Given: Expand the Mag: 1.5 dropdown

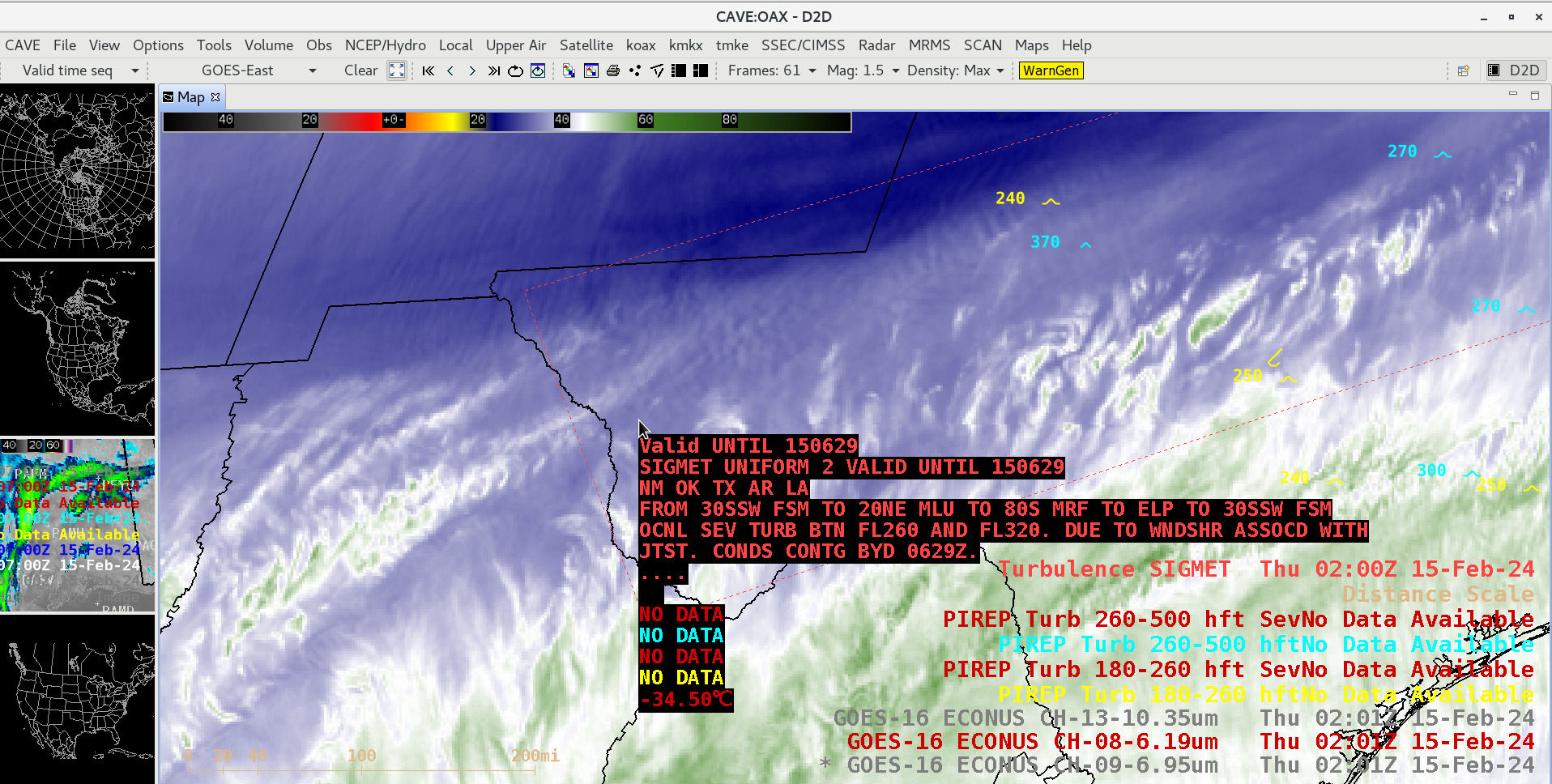Looking at the screenshot, I should [863, 70].
